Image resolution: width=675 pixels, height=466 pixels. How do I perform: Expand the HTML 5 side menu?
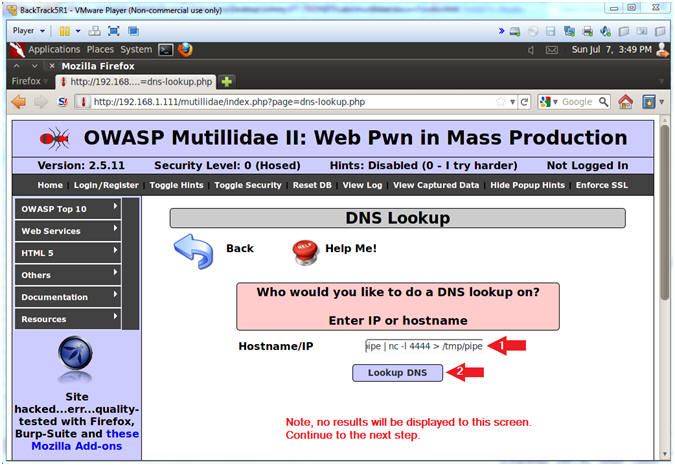point(68,253)
